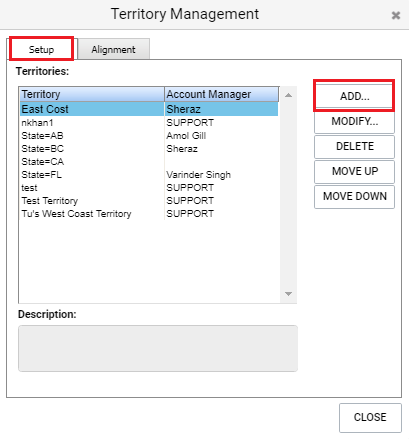The height and width of the screenshot is (439, 409).
Task: Sort by the Territory column header
Action: (92, 94)
